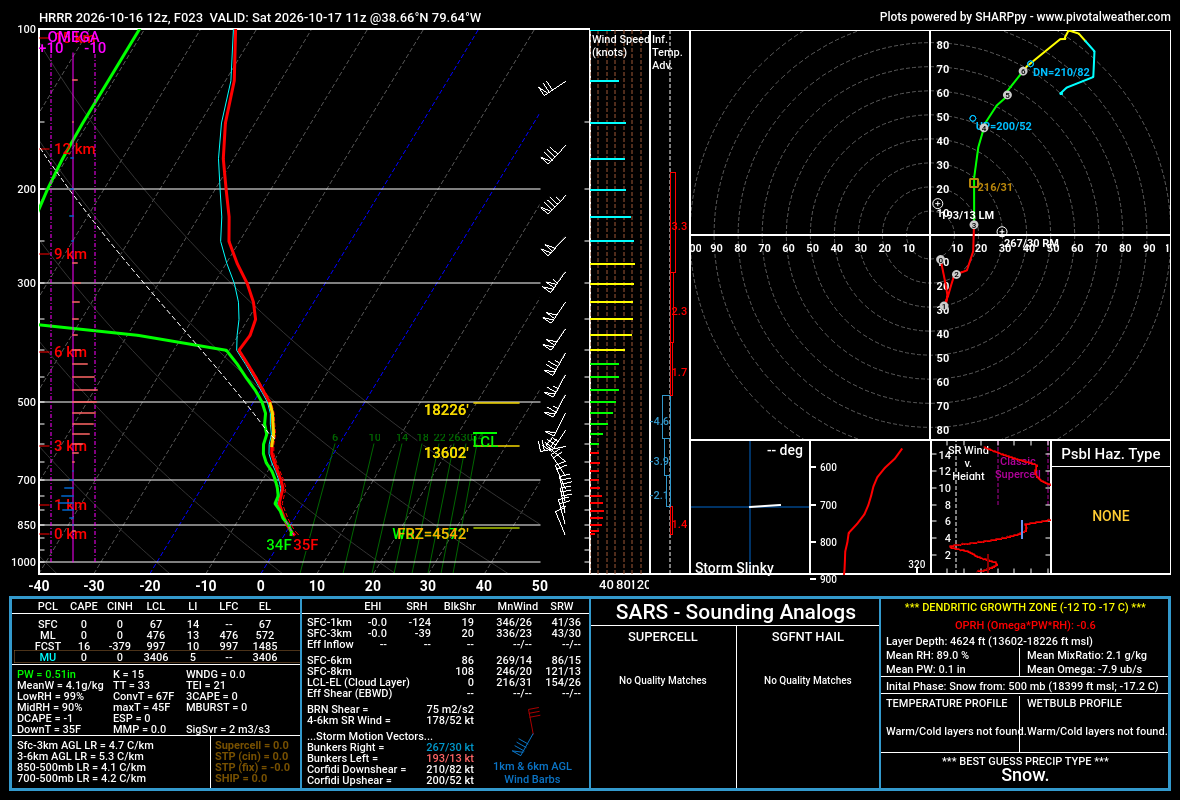Click the '193/13 LM' left-mover label

point(968,215)
